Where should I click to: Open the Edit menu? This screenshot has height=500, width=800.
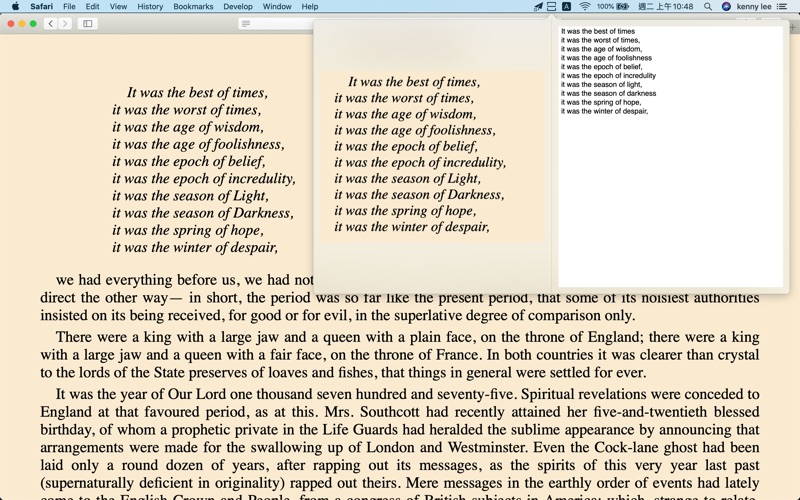pyautogui.click(x=92, y=7)
